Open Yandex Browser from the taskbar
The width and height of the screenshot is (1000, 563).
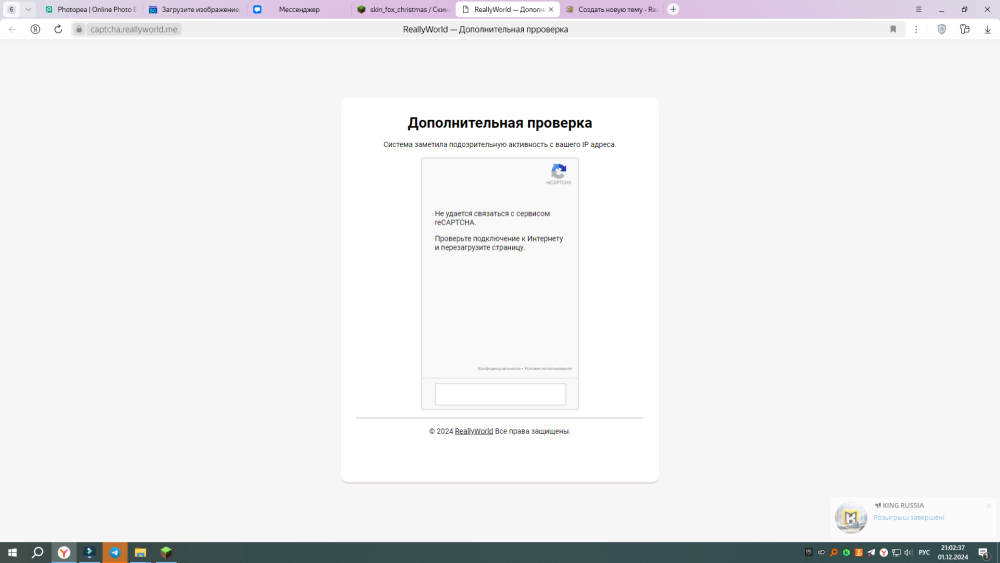pyautogui.click(x=64, y=552)
